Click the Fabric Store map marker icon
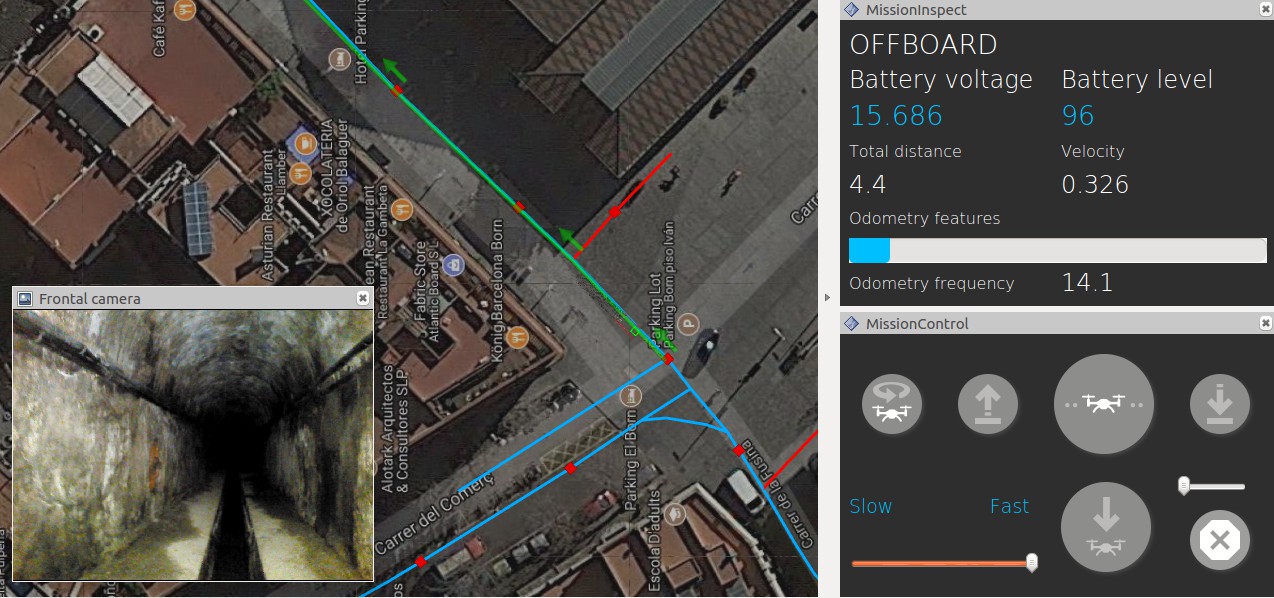 pos(454,265)
